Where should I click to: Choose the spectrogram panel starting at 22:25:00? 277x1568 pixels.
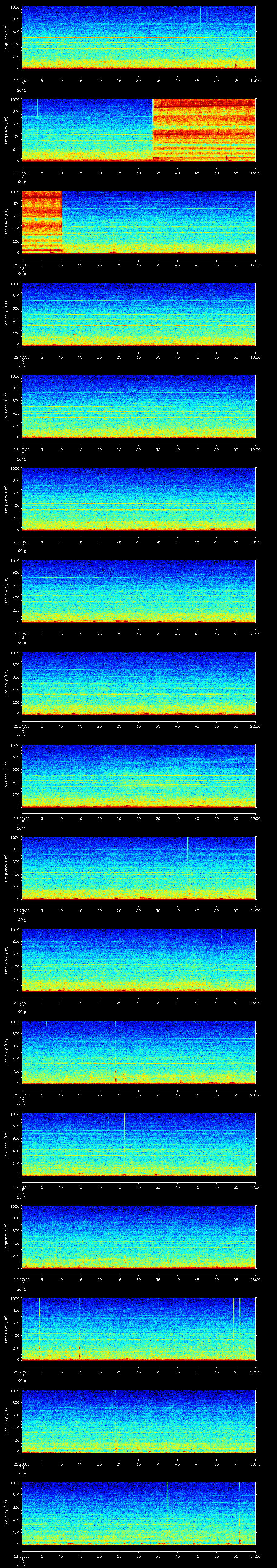138,1052
